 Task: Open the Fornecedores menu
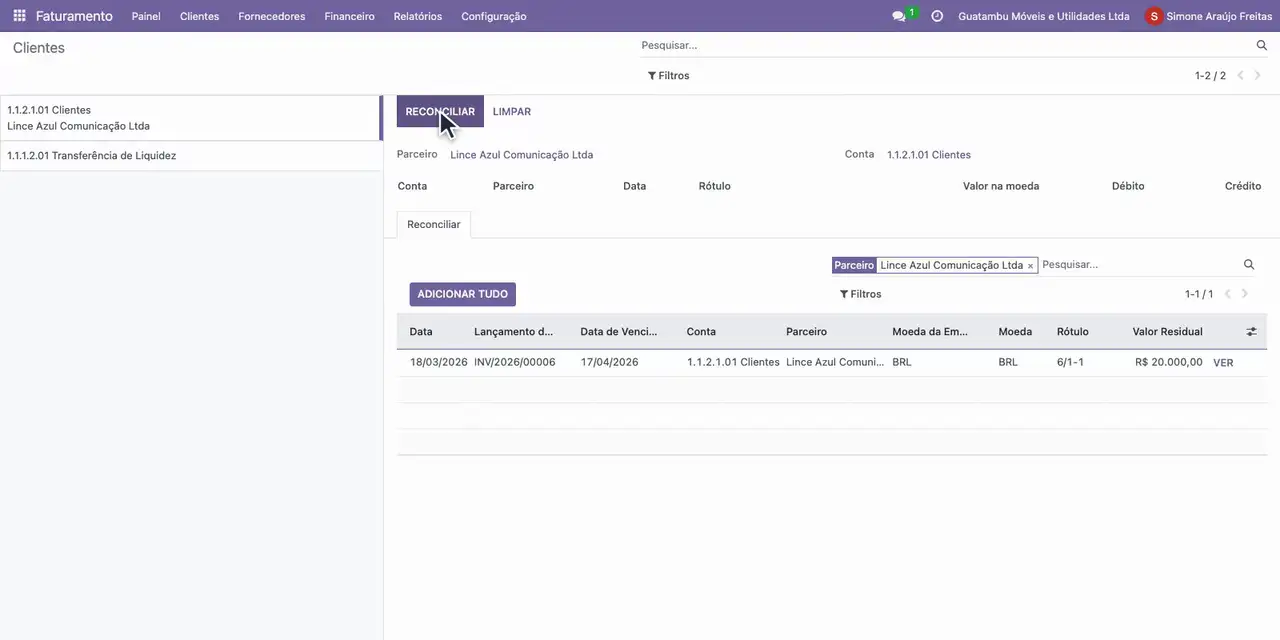tap(272, 16)
